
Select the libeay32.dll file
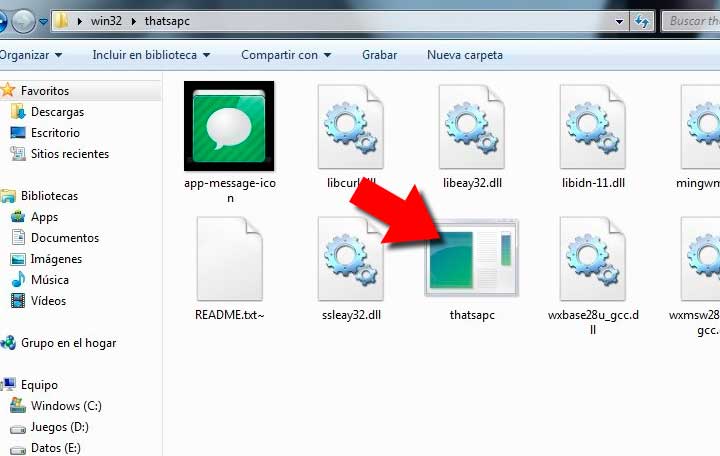[x=472, y=127]
